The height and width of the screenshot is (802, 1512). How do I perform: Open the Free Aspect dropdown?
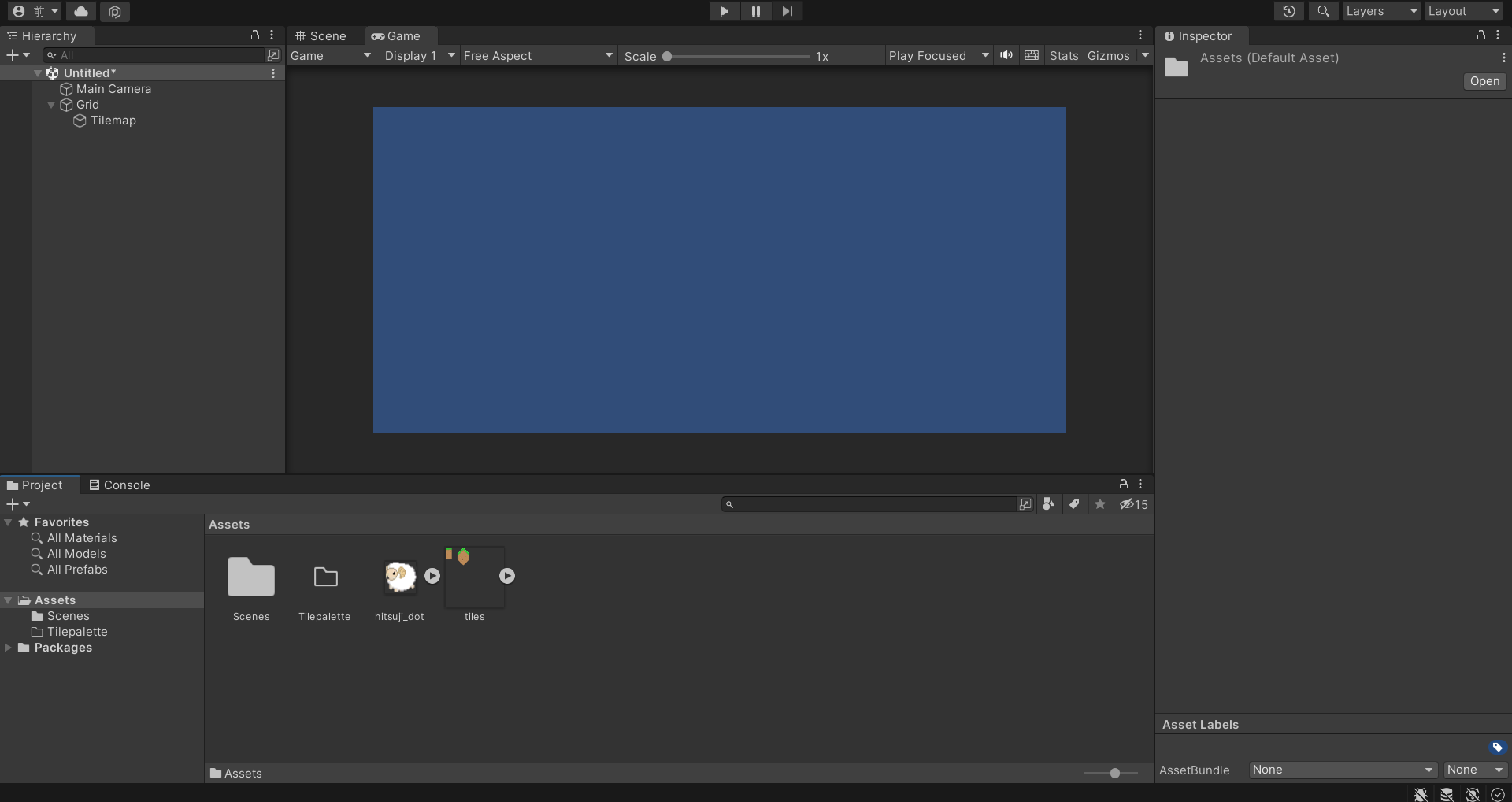click(537, 55)
